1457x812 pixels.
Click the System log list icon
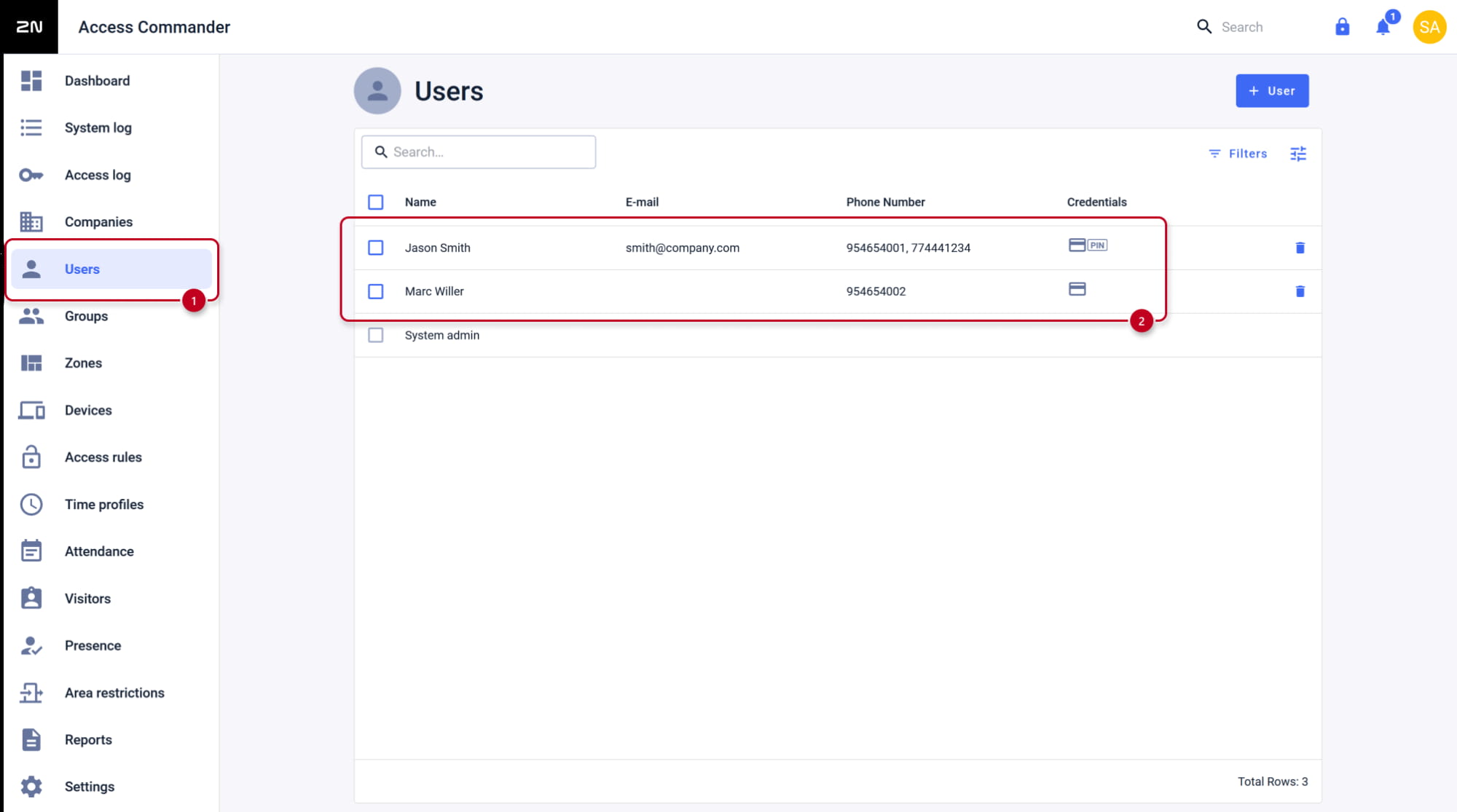[31, 127]
